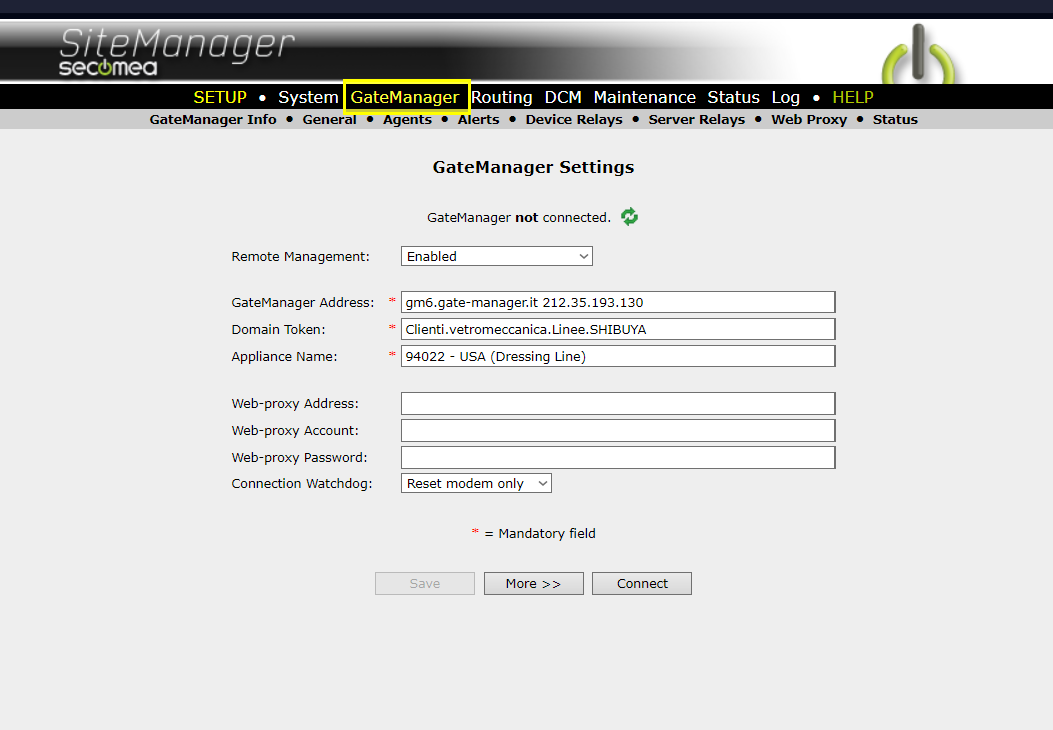
Task: Click the green refresh connection status icon
Action: pos(629,217)
